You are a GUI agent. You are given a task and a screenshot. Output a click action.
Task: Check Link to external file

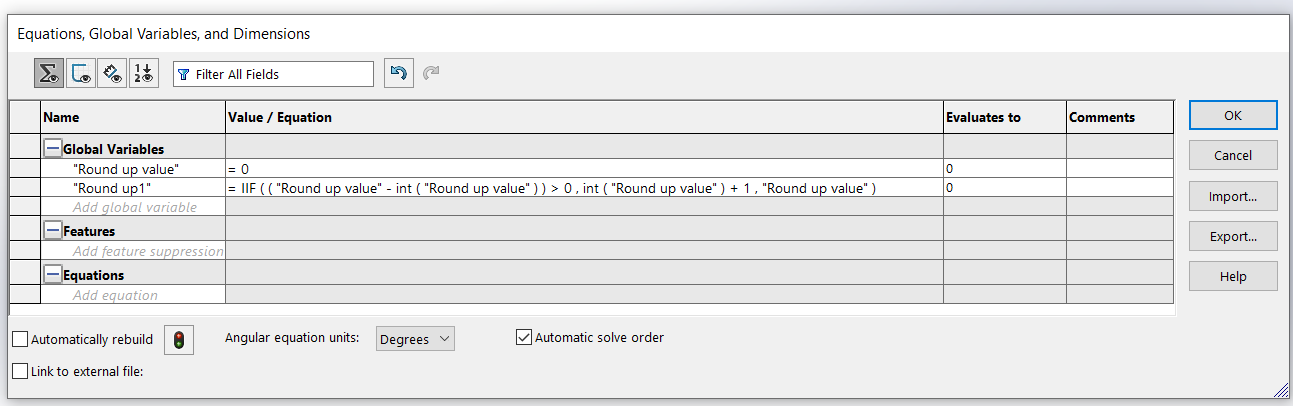pyautogui.click(x=20, y=371)
